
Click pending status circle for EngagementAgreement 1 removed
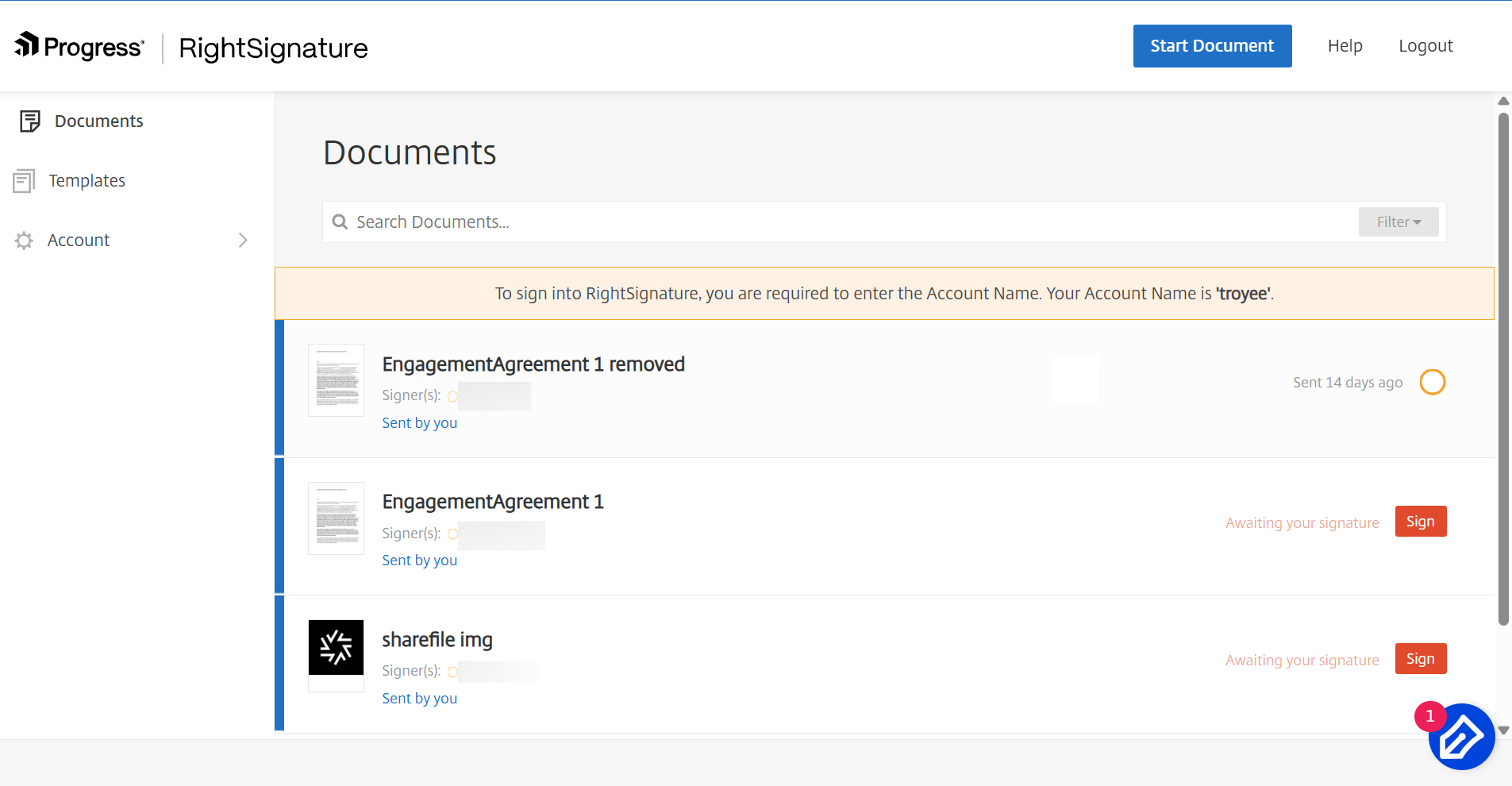(1433, 382)
